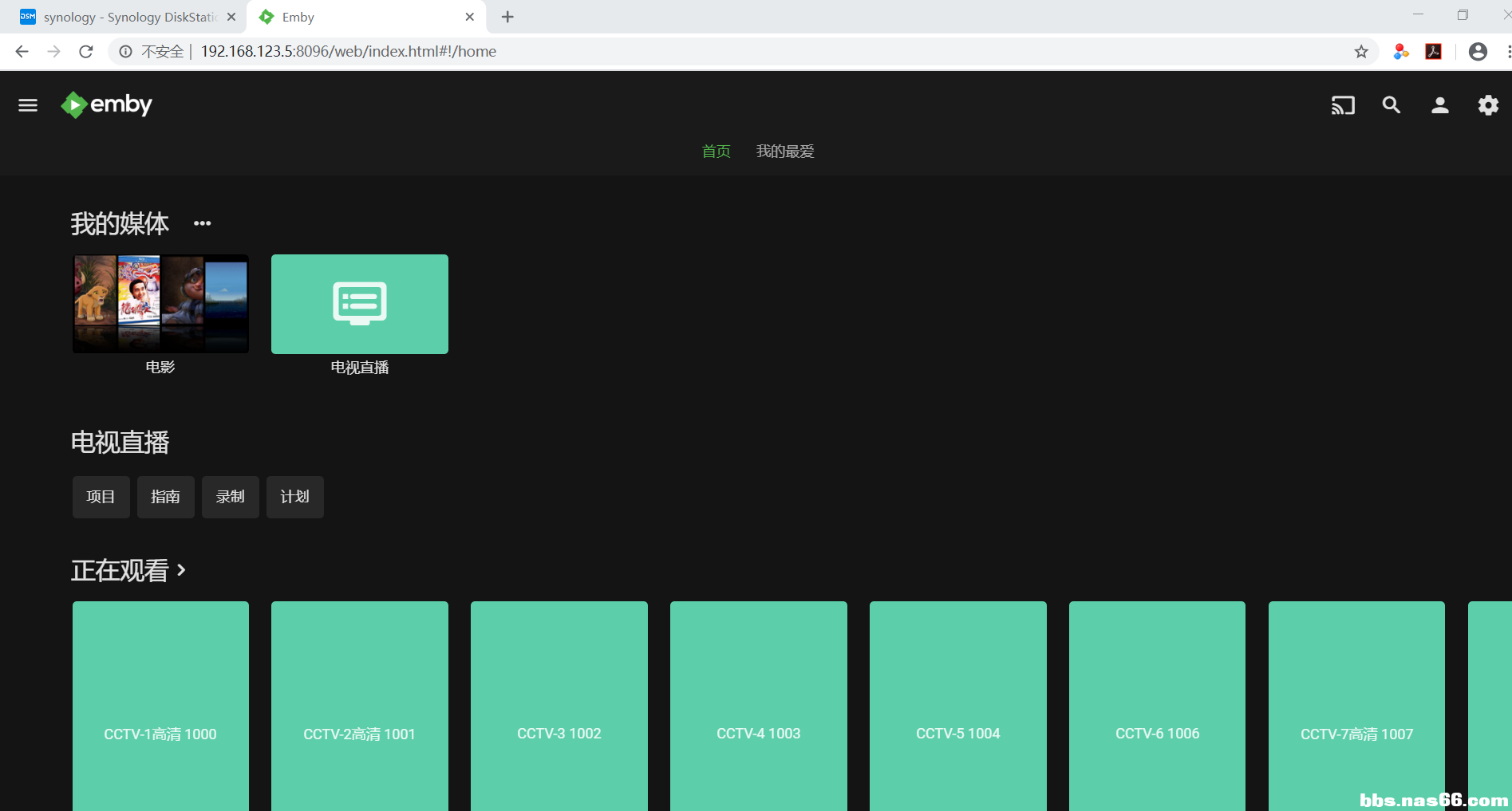1512x811 pixels.
Task: Click the 计划 button
Action: 295,497
